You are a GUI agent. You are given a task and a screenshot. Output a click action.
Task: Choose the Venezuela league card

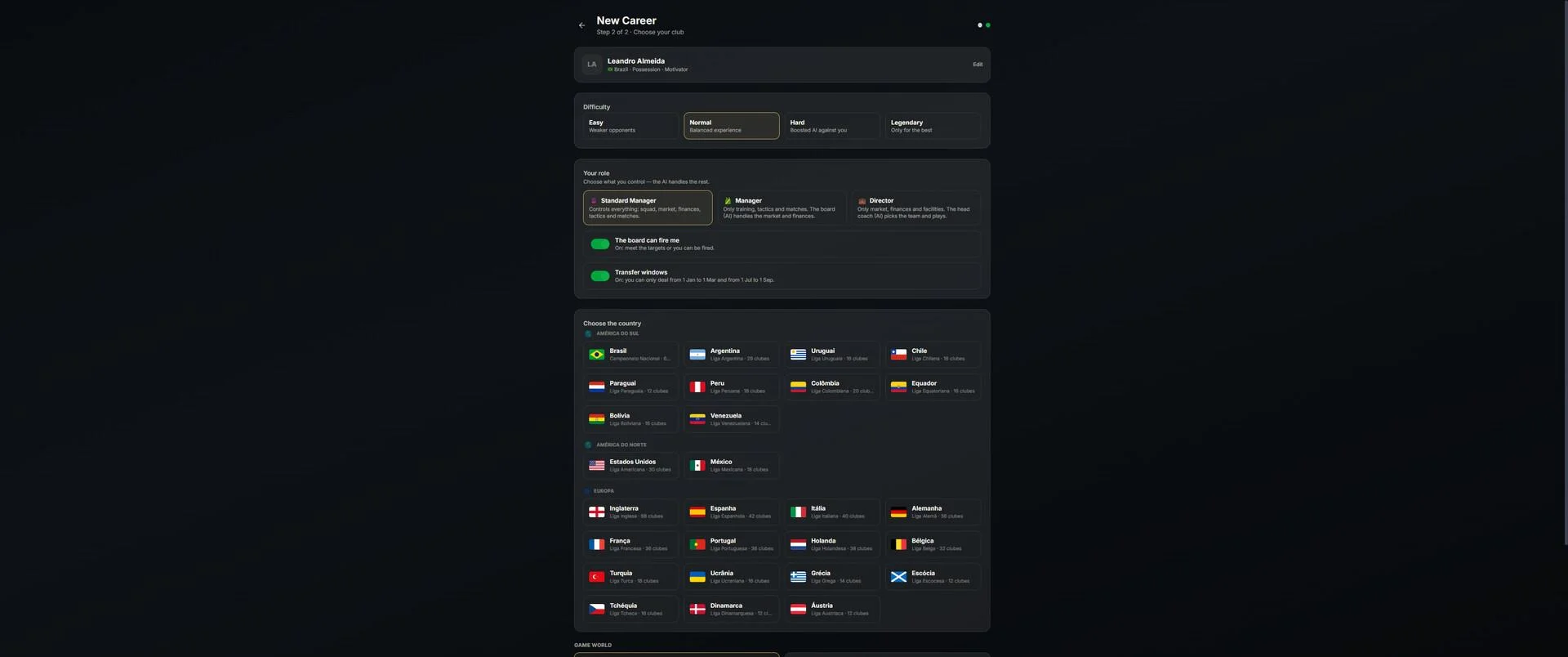pyautogui.click(x=732, y=419)
